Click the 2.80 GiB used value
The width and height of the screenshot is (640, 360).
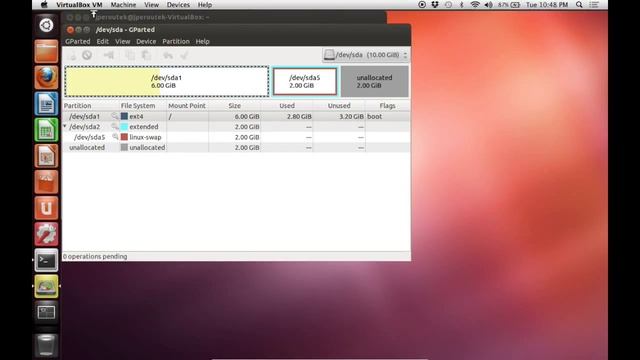pyautogui.click(x=299, y=116)
